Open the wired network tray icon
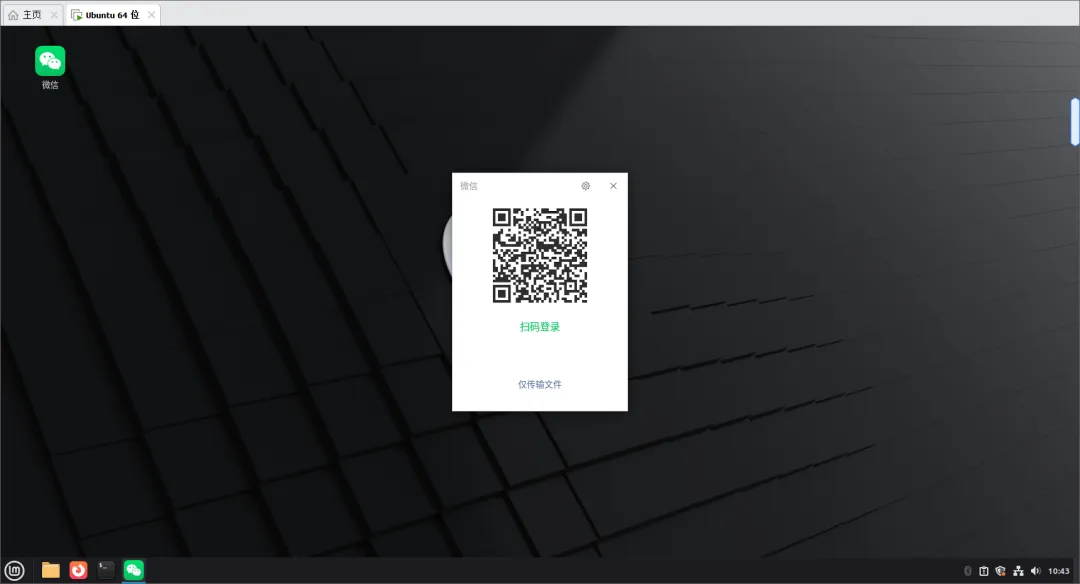The image size is (1080, 584). point(1018,571)
